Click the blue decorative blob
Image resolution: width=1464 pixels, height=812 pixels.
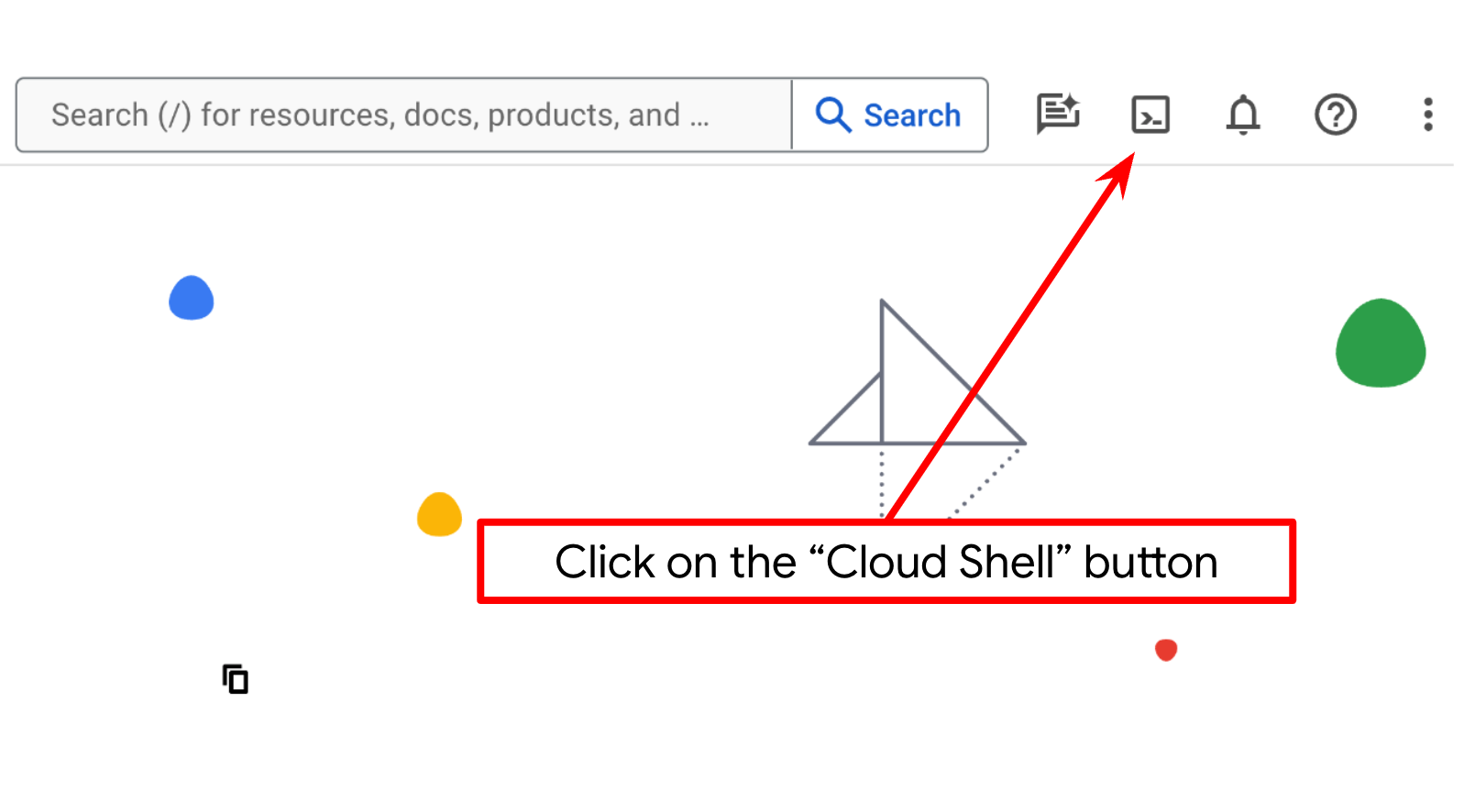pos(191,298)
